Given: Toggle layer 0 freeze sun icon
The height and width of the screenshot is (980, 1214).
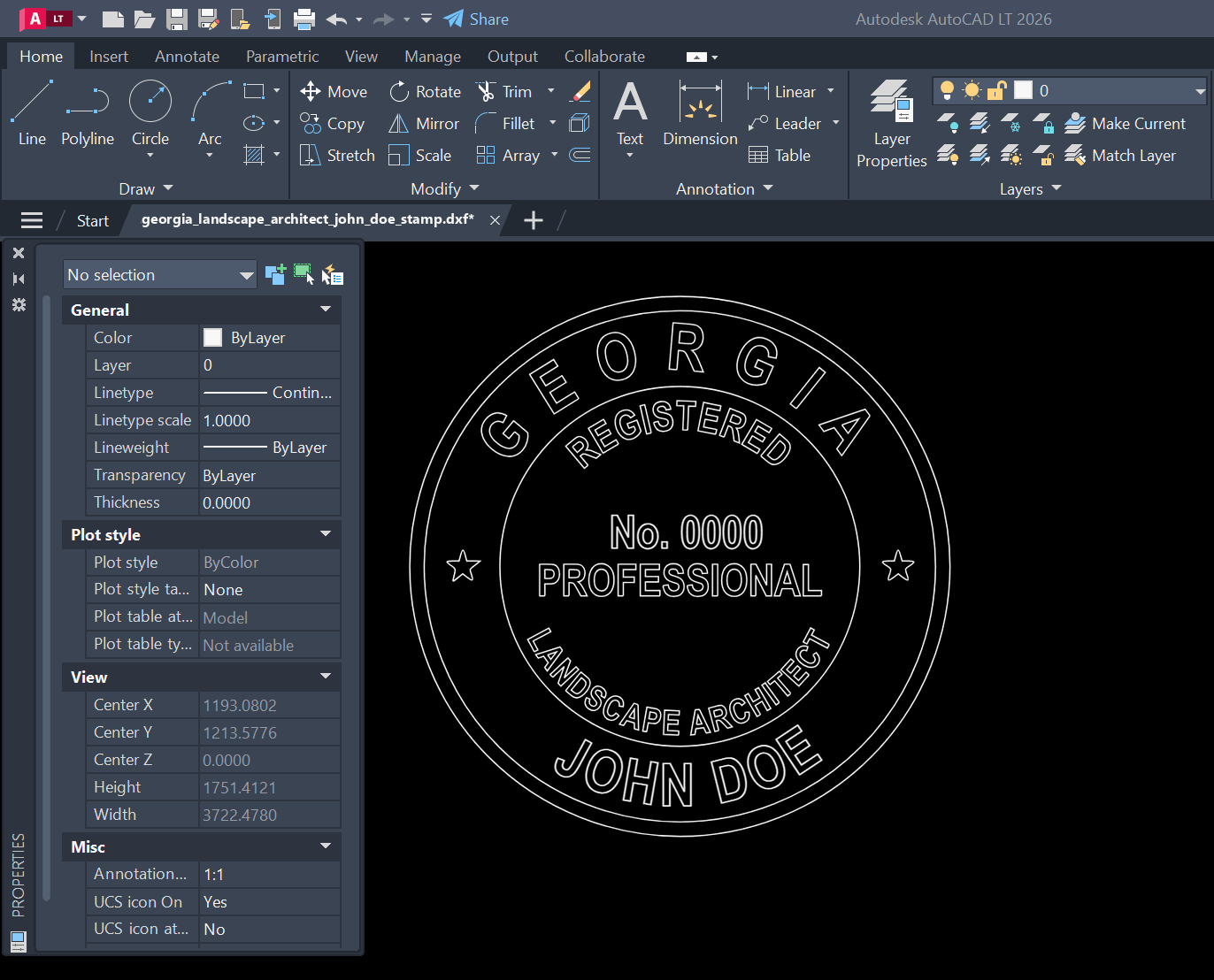Looking at the screenshot, I should [x=972, y=90].
